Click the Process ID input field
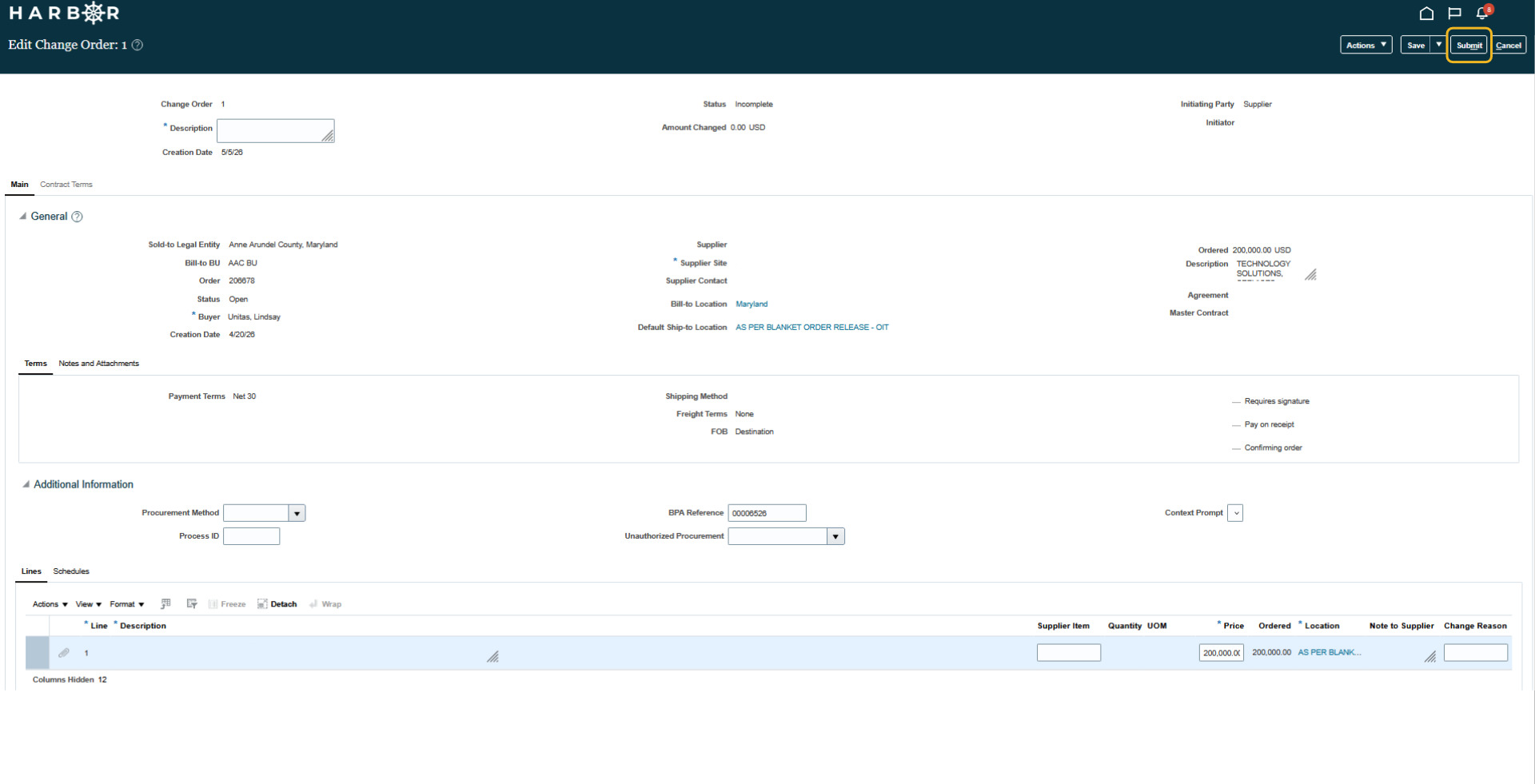Screen dimensions: 1535x784 pyautogui.click(x=251, y=536)
